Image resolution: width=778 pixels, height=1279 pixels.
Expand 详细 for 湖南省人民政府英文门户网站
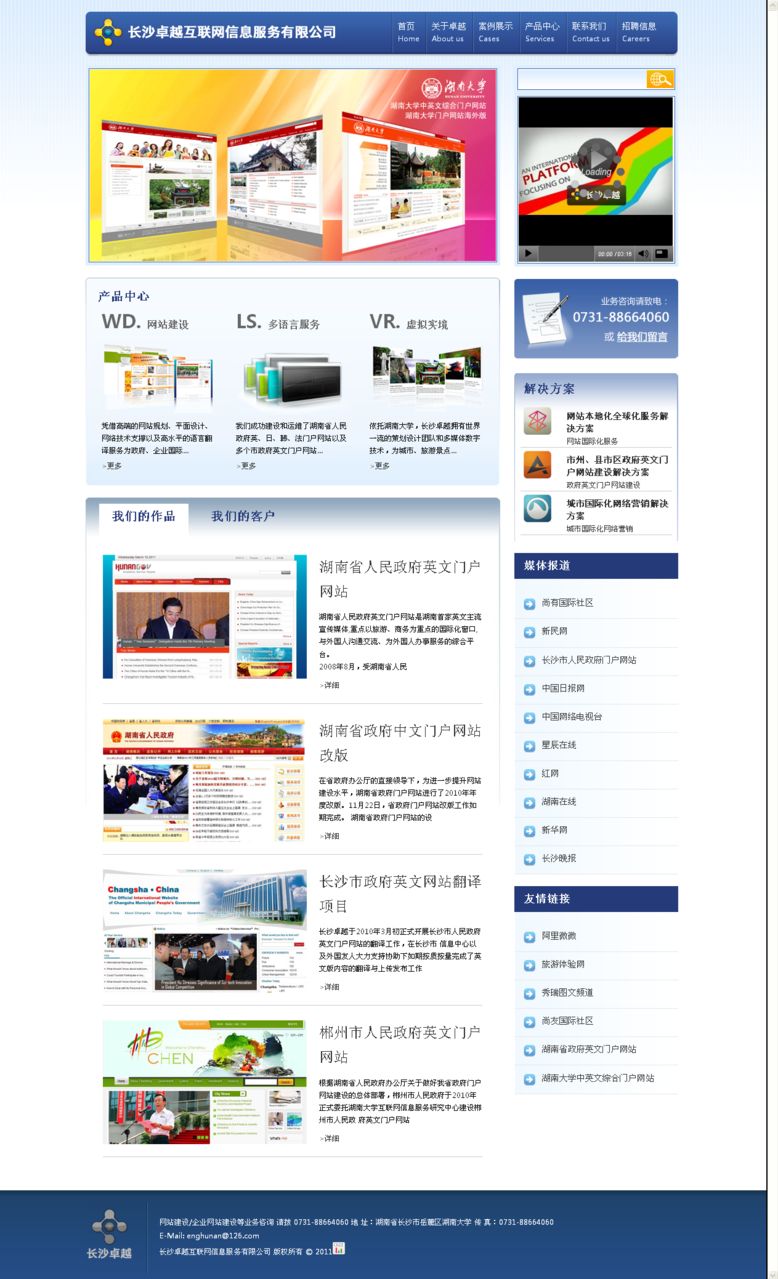tap(329, 685)
